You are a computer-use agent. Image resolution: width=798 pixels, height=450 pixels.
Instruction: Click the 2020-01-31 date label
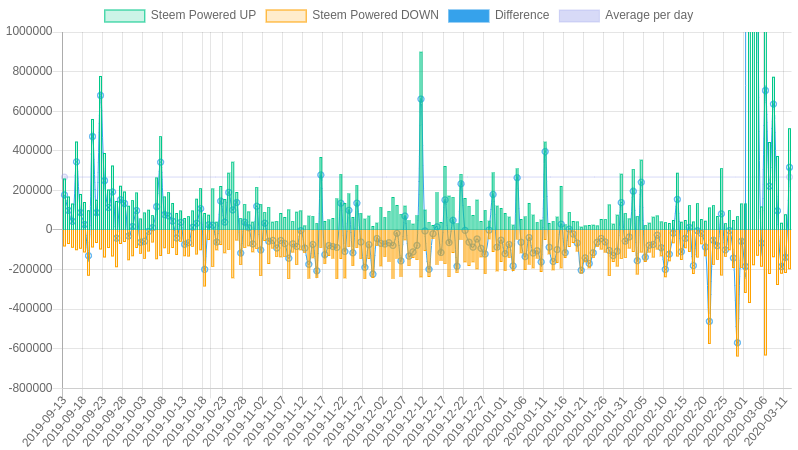pos(605,419)
